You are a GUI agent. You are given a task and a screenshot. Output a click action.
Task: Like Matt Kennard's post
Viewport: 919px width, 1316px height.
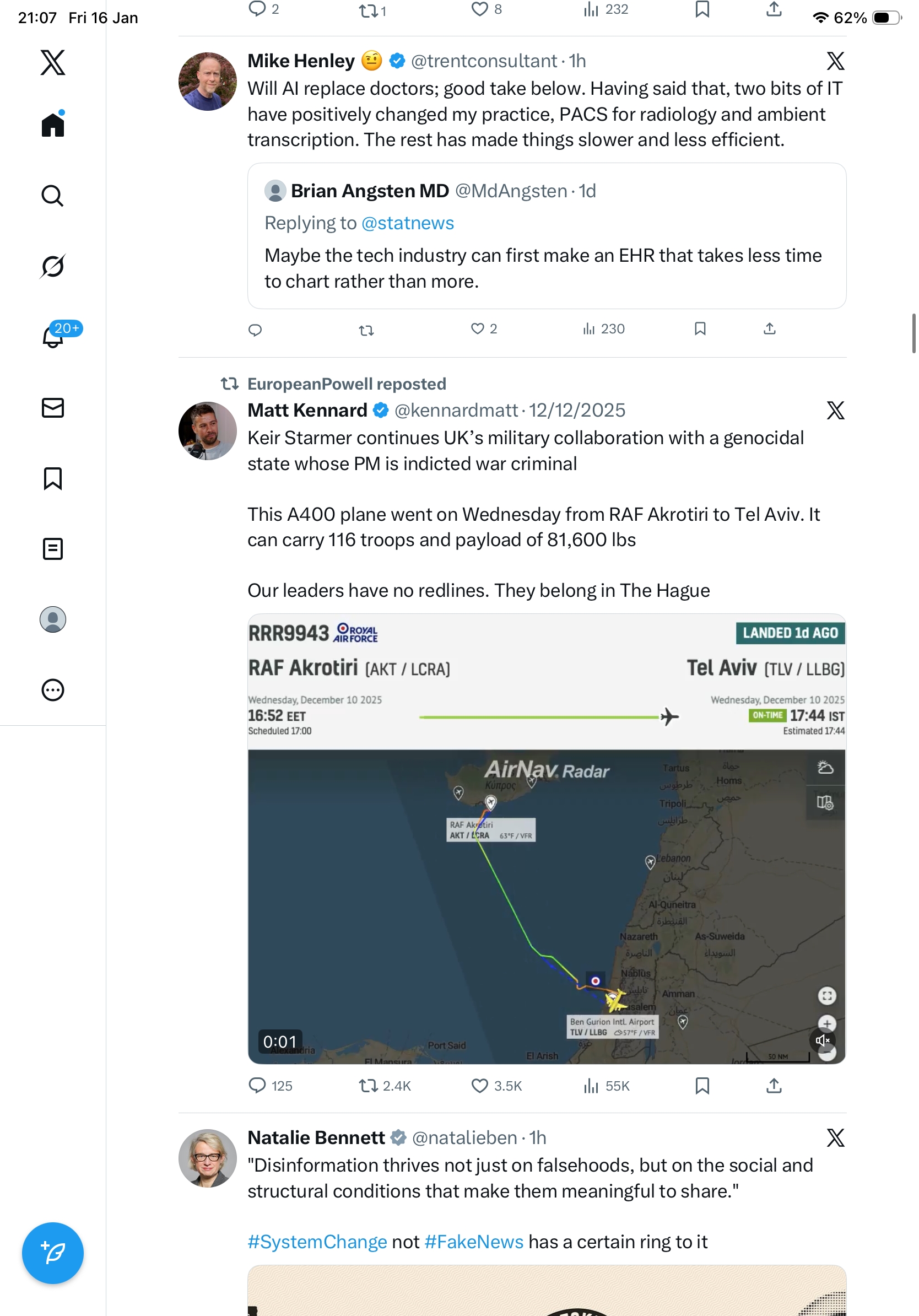click(479, 1086)
